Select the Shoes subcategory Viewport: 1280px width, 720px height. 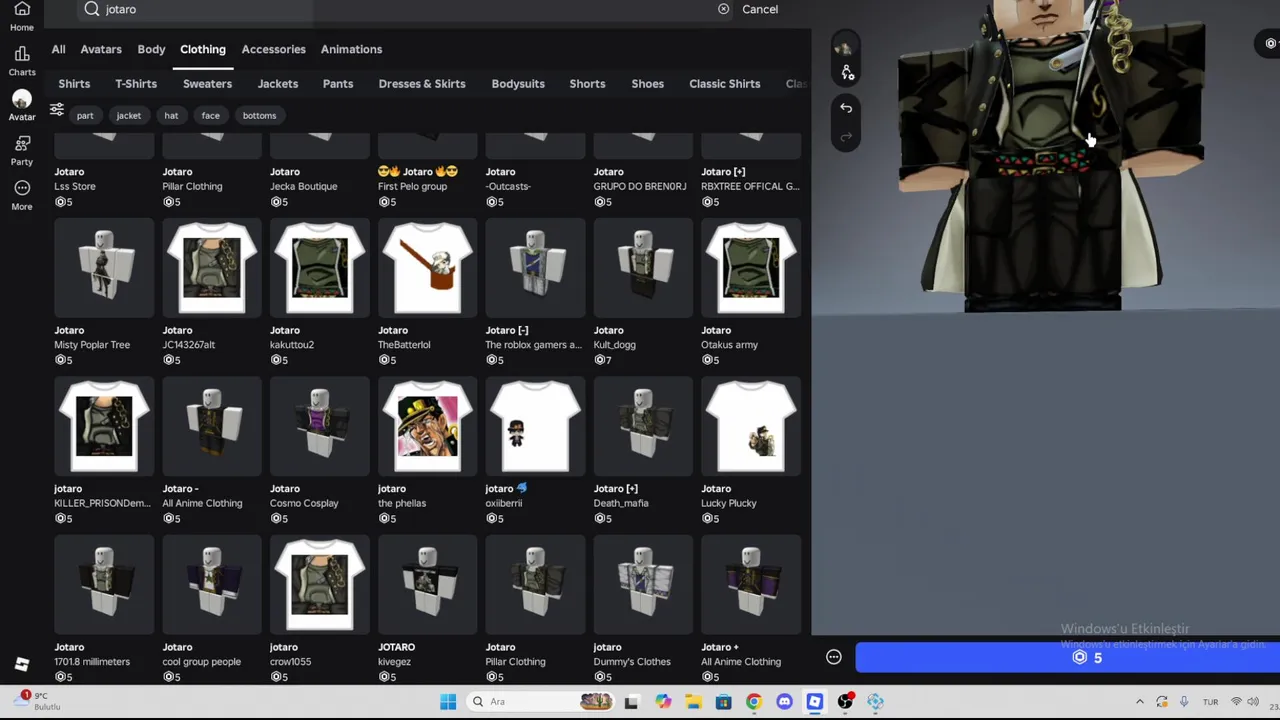click(x=647, y=84)
